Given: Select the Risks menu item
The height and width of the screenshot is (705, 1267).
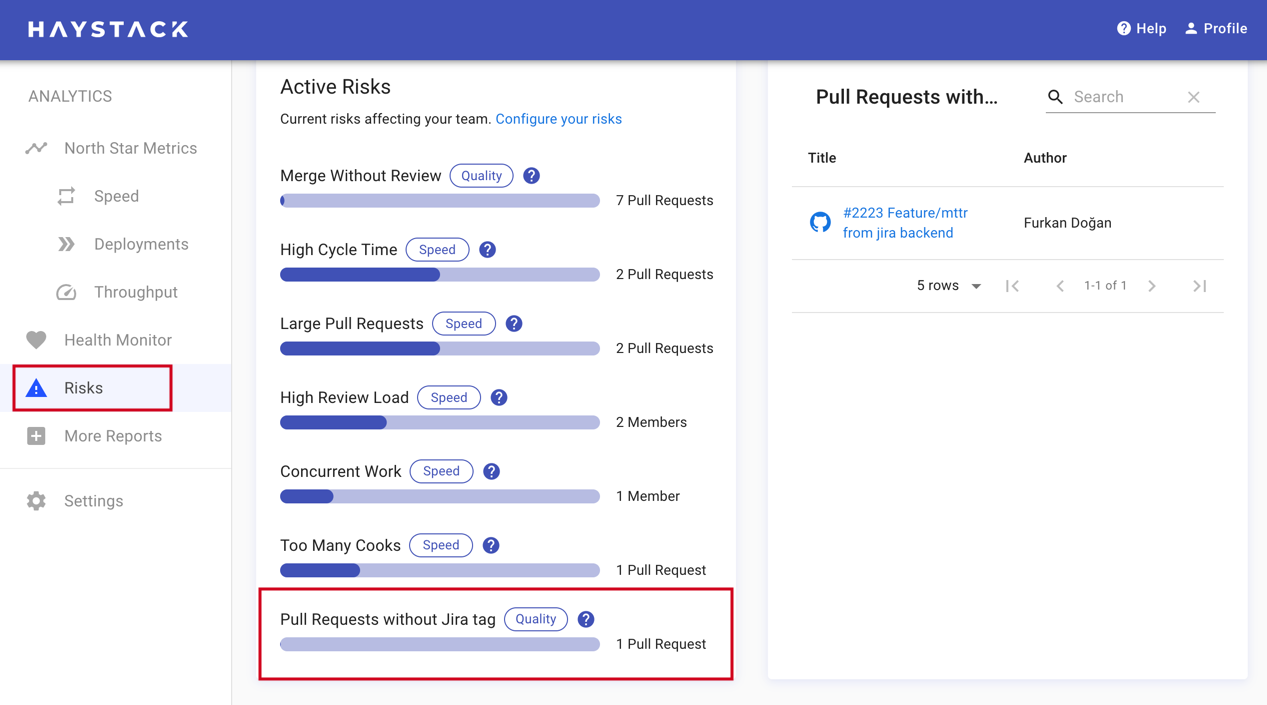Looking at the screenshot, I should point(116,388).
